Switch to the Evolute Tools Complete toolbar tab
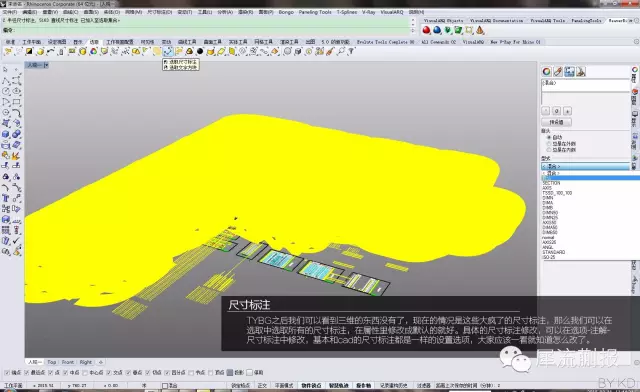Image resolution: width=640 pixels, height=392 pixels. click(x=385, y=42)
